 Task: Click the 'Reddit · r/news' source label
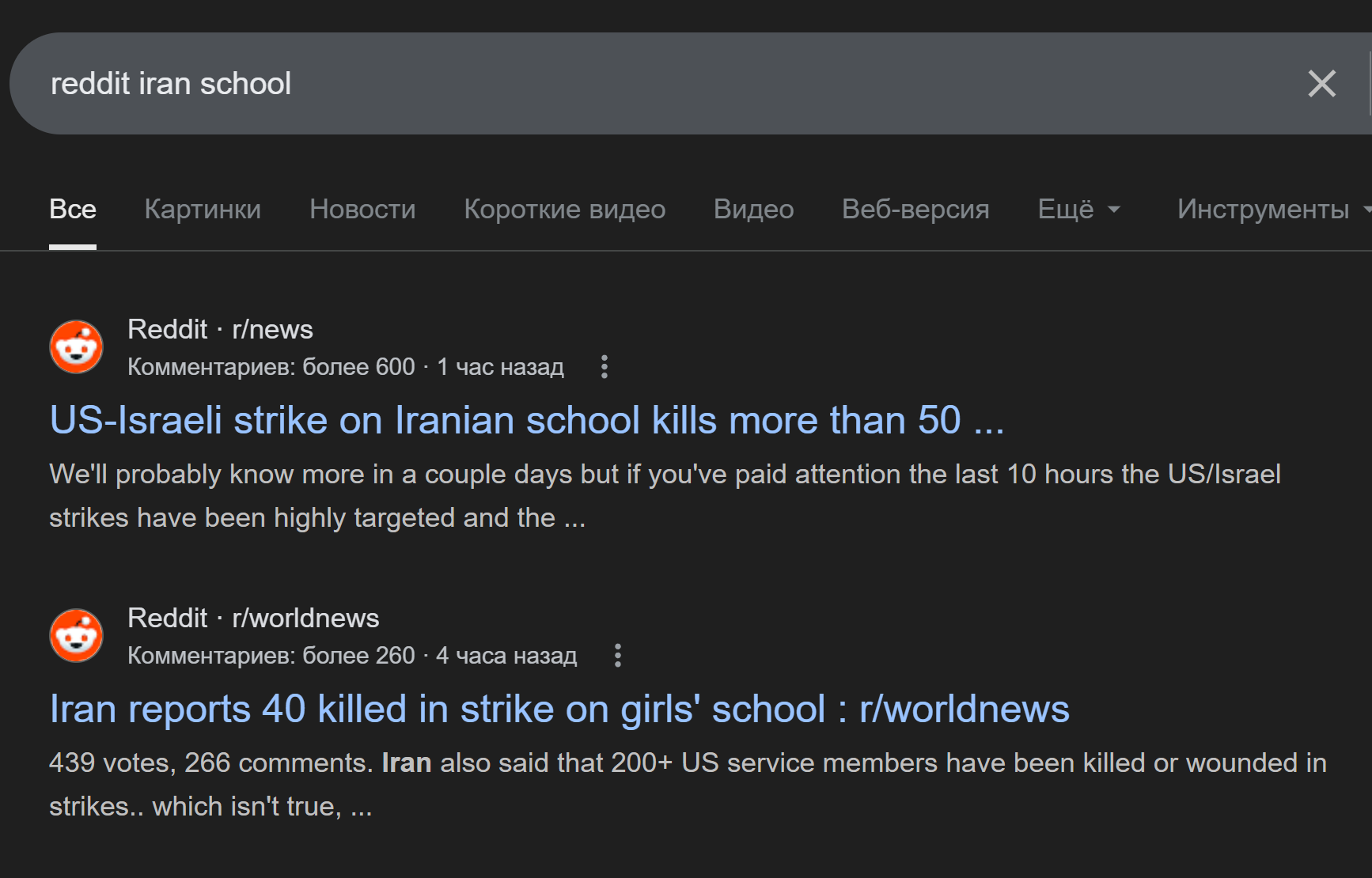coord(220,329)
